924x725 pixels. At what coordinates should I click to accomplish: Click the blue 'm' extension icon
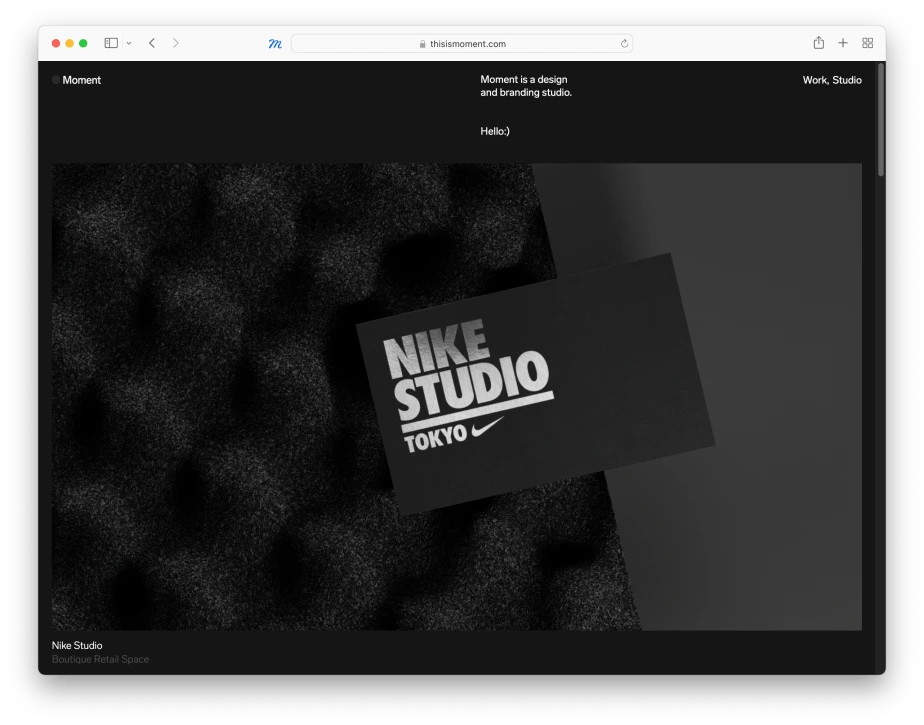click(x=275, y=44)
